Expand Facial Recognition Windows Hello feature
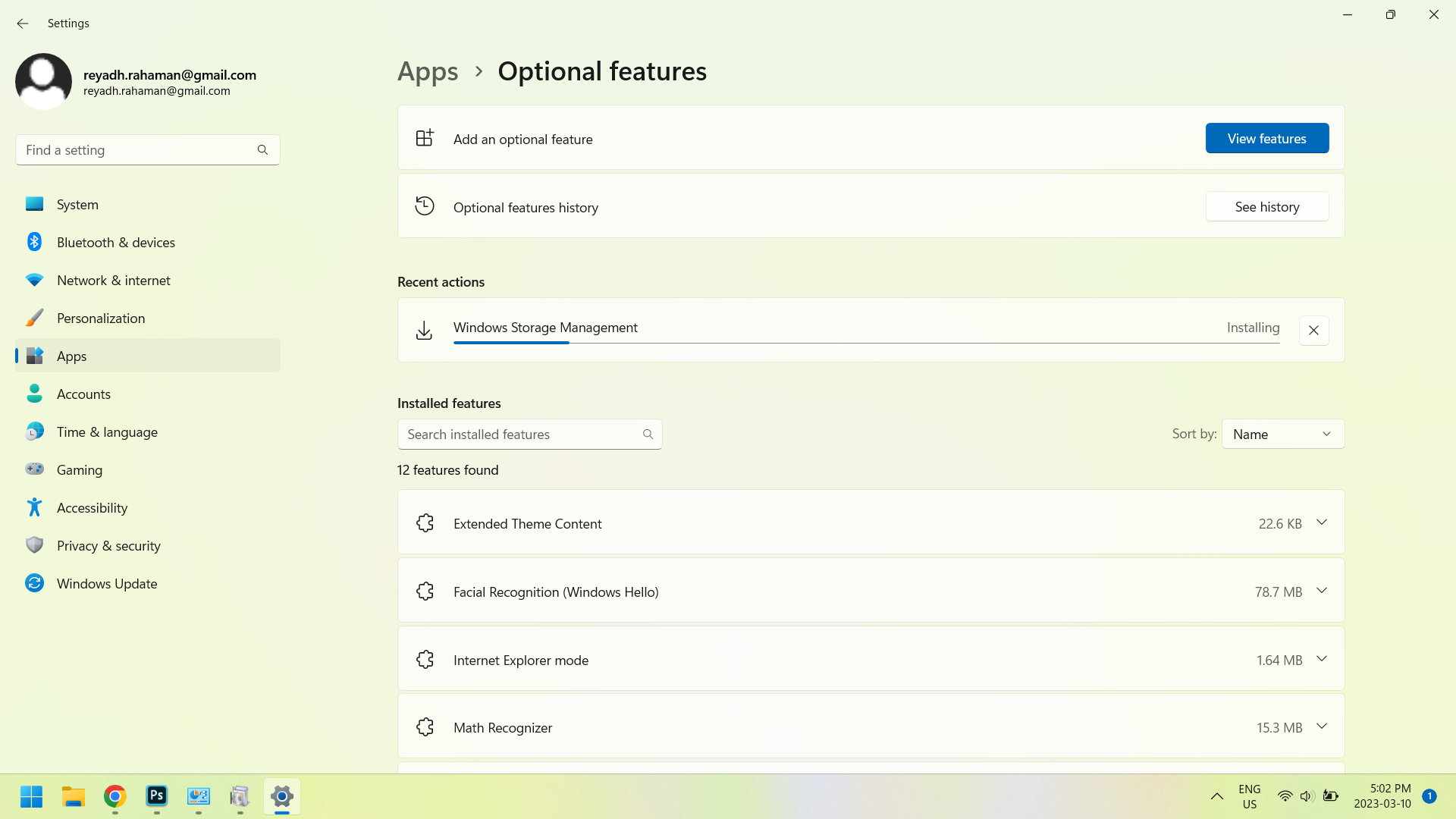1456x819 pixels. [1322, 592]
